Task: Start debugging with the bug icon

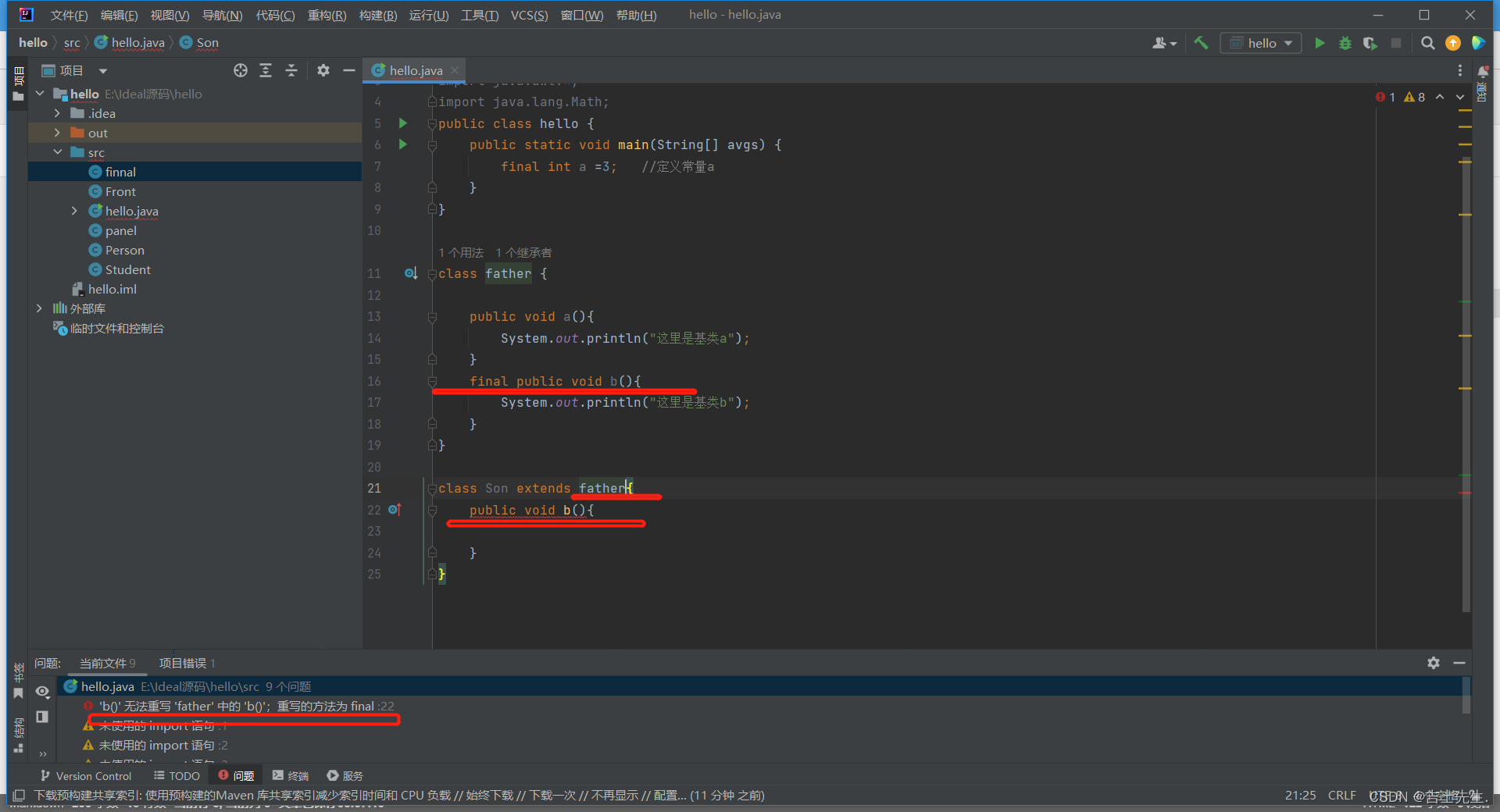Action: (x=1345, y=43)
